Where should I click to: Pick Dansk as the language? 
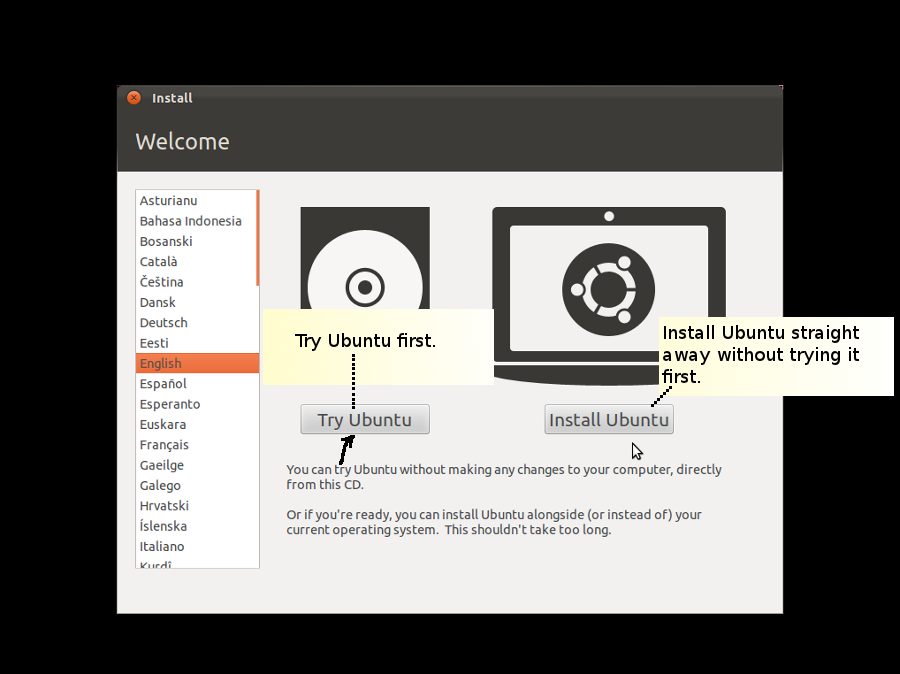pos(197,303)
